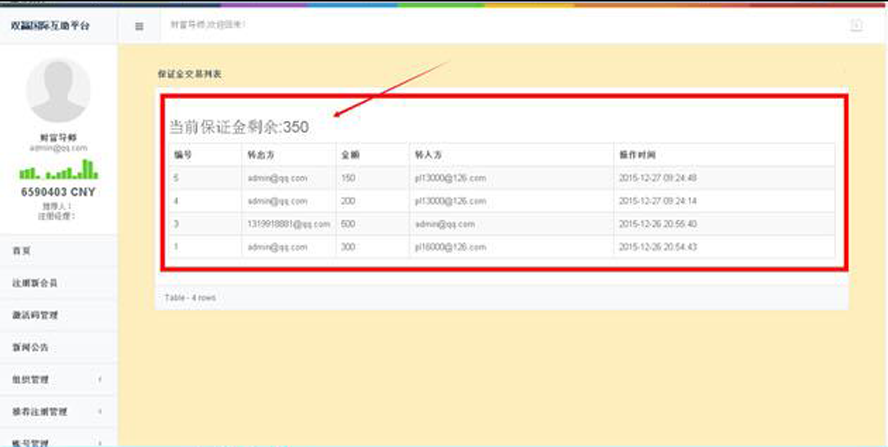This screenshot has width=888, height=447.
Task: Click amount 150 in row 5
Action: click(x=348, y=178)
